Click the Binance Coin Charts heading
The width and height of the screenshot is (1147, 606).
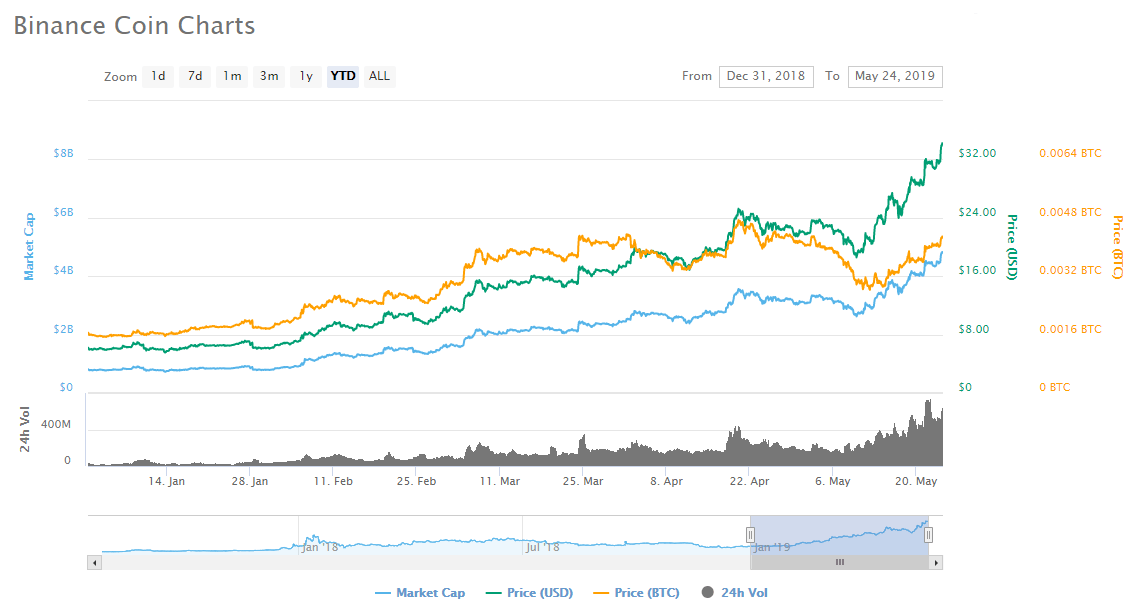tap(133, 25)
